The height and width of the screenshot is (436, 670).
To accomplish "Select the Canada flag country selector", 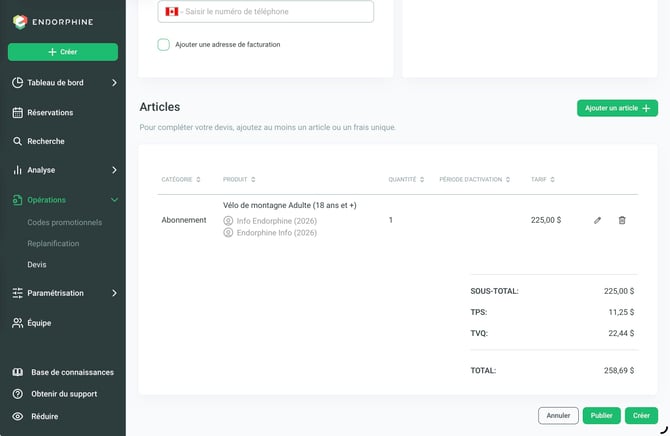I will tap(172, 12).
